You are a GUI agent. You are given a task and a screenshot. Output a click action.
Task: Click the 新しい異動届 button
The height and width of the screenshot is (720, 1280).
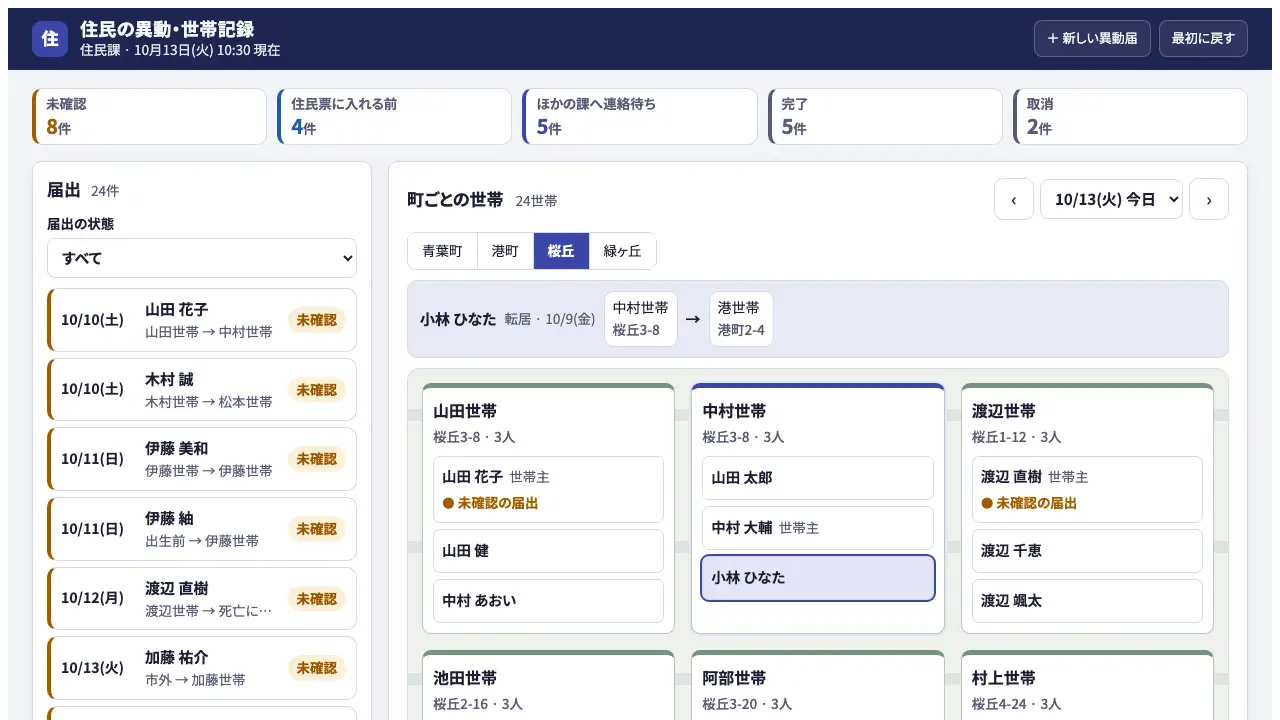point(1092,39)
